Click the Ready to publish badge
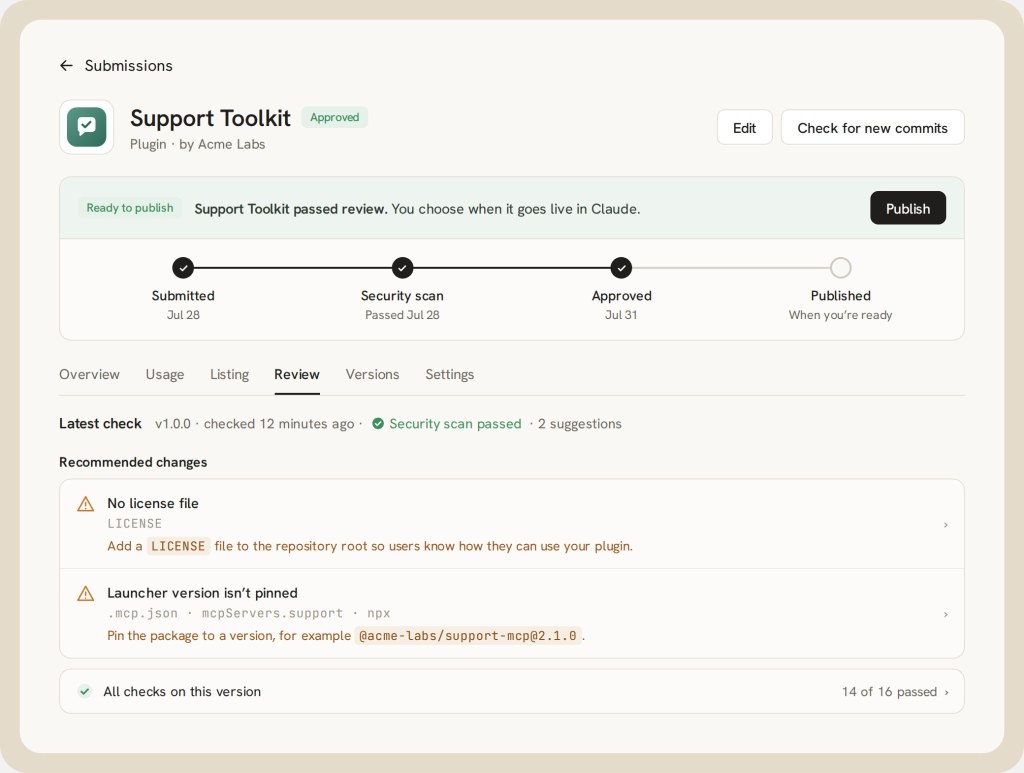This screenshot has height=773, width=1024. [130, 208]
